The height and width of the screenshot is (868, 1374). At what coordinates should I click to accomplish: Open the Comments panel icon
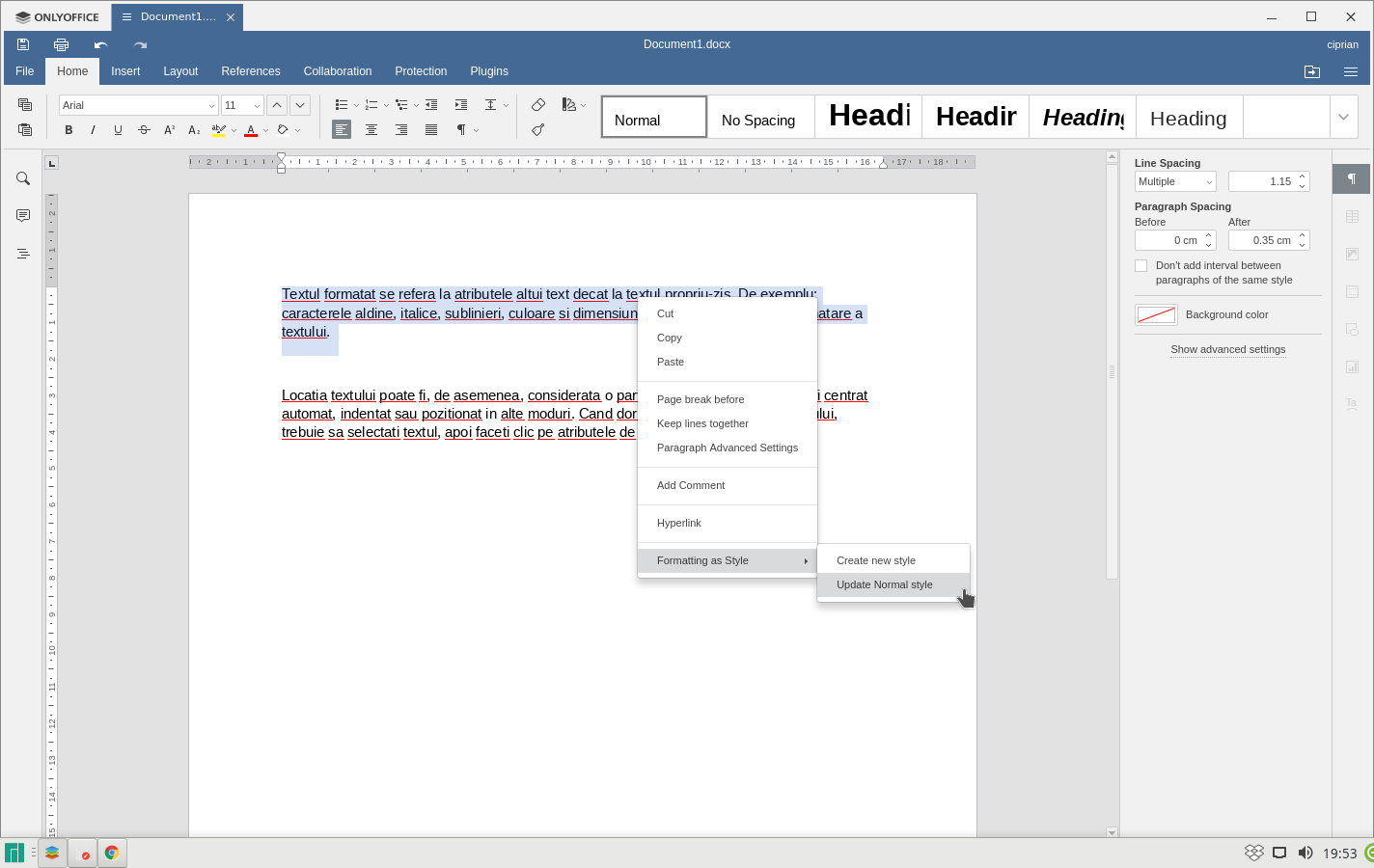[23, 216]
